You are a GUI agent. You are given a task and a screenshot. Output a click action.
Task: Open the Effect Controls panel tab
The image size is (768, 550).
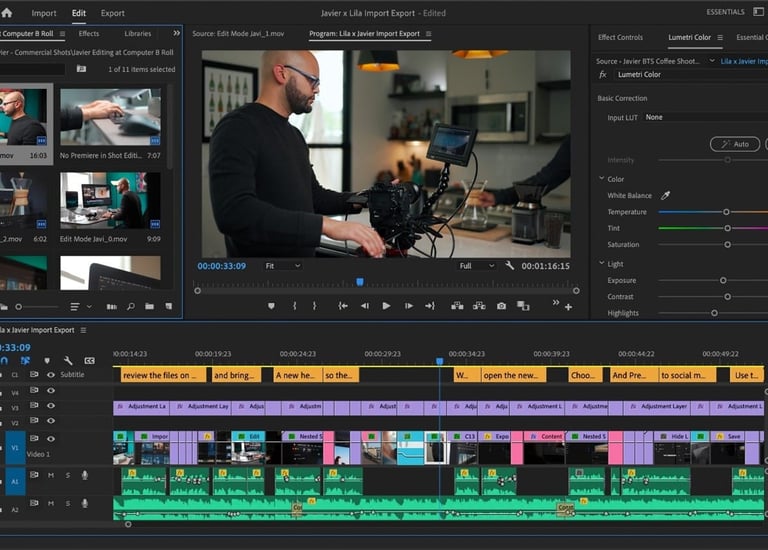[620, 37]
